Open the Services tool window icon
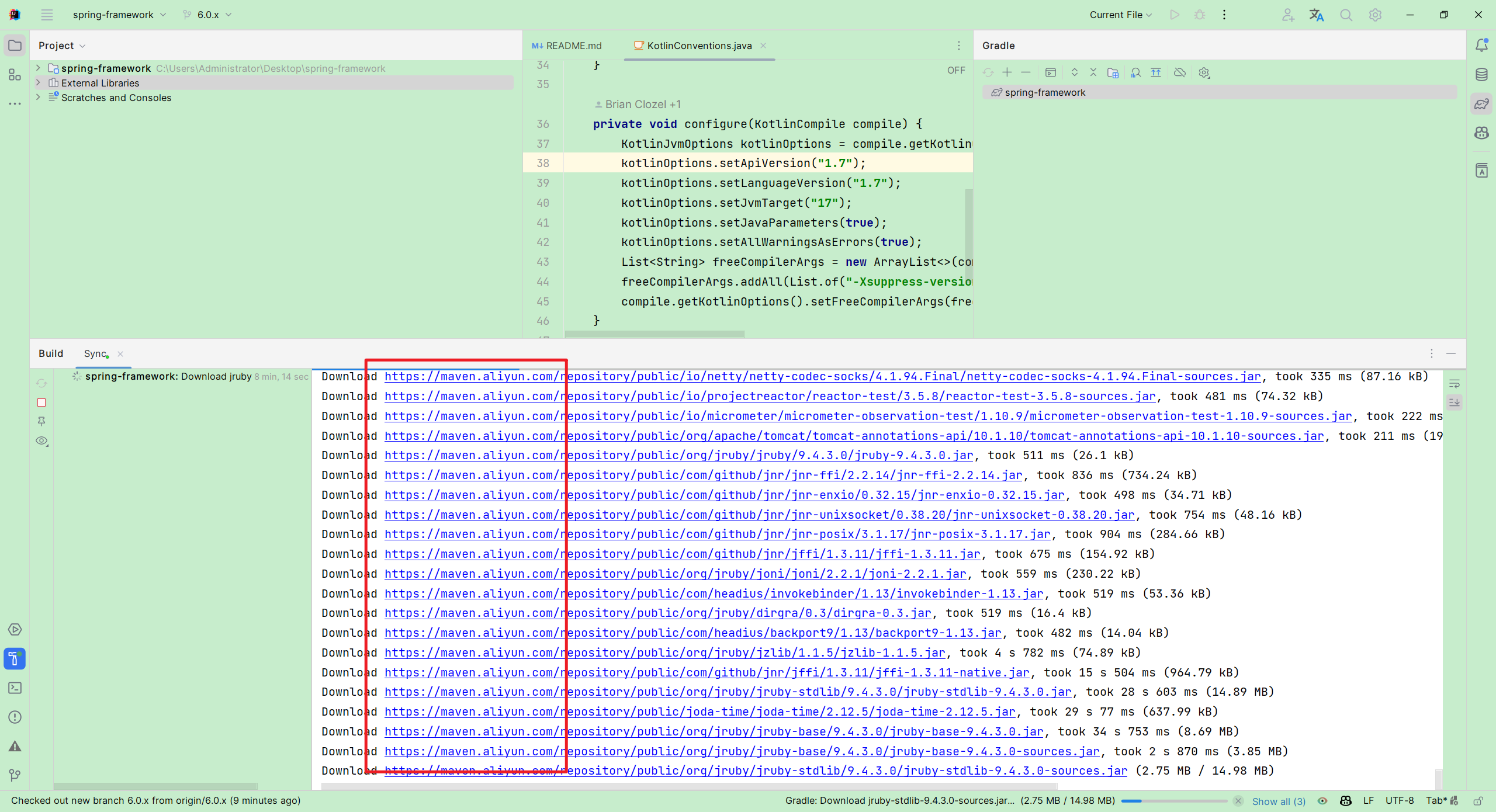Viewport: 1496px width, 812px height. pos(15,630)
